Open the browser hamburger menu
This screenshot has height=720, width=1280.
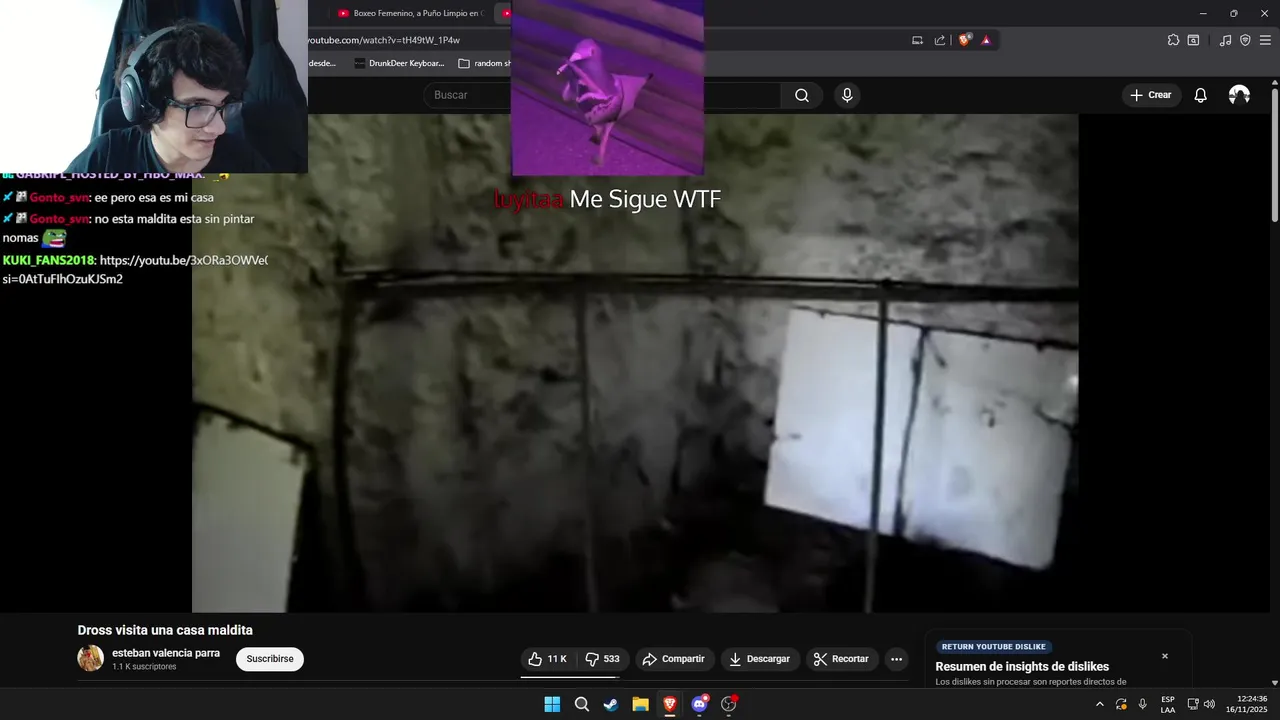pyautogui.click(x=1265, y=40)
